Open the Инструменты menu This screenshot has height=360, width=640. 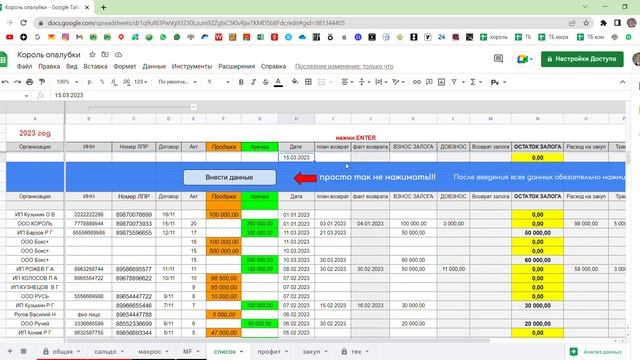tap(192, 66)
